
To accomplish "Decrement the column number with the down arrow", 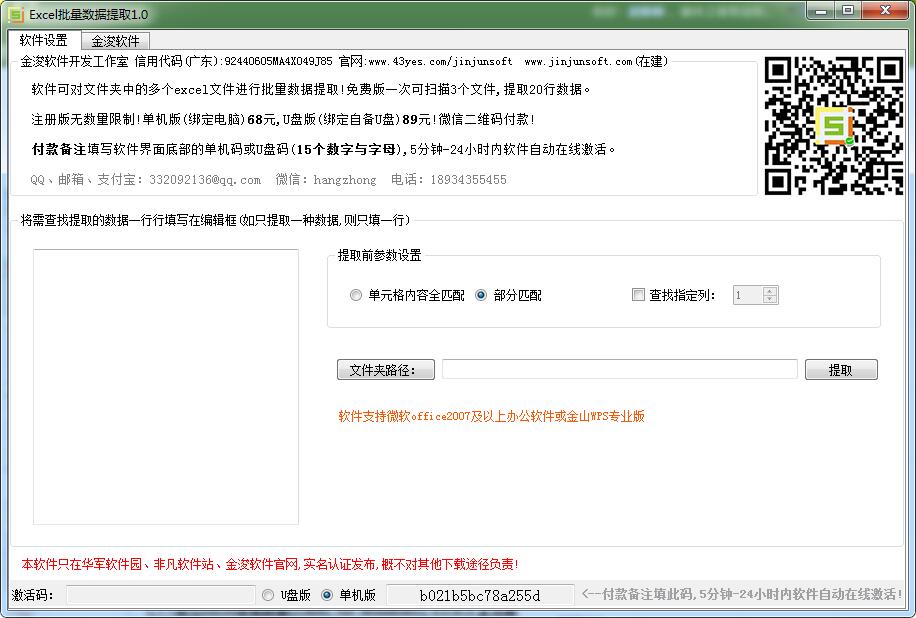I will tap(769, 299).
